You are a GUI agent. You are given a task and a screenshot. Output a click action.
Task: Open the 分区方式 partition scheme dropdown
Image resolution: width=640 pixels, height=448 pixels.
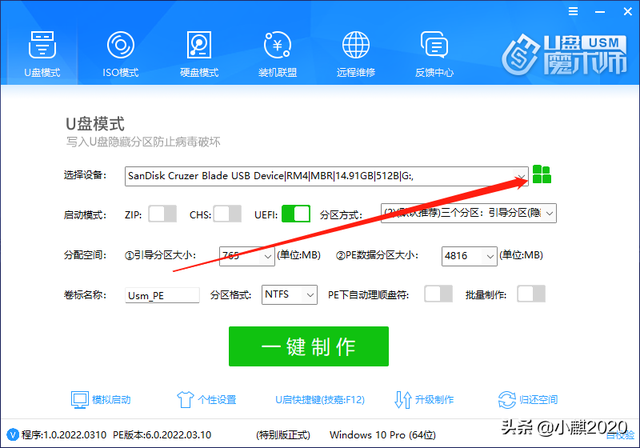(469, 213)
